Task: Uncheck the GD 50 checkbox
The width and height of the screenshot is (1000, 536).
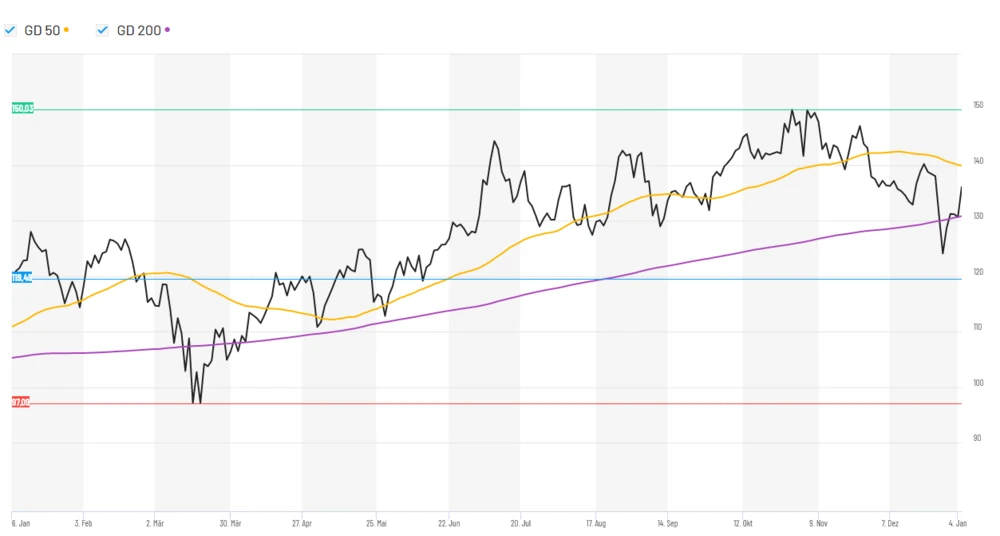Action: (10, 30)
